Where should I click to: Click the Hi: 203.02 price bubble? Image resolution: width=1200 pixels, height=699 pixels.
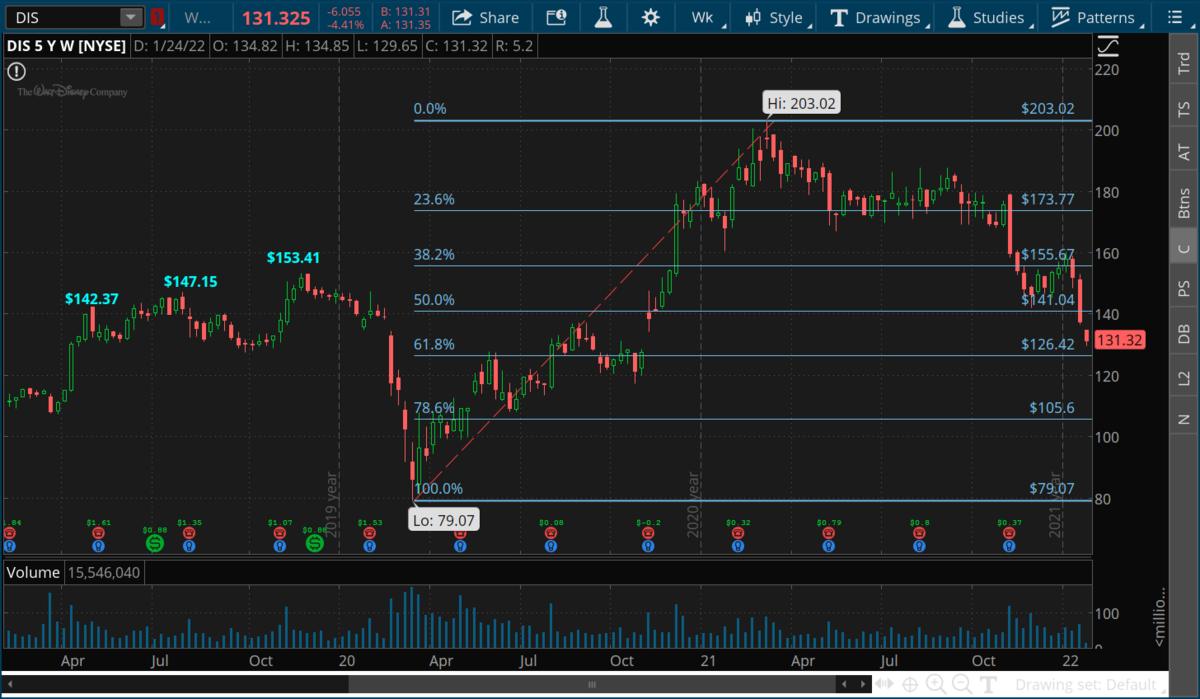point(800,103)
